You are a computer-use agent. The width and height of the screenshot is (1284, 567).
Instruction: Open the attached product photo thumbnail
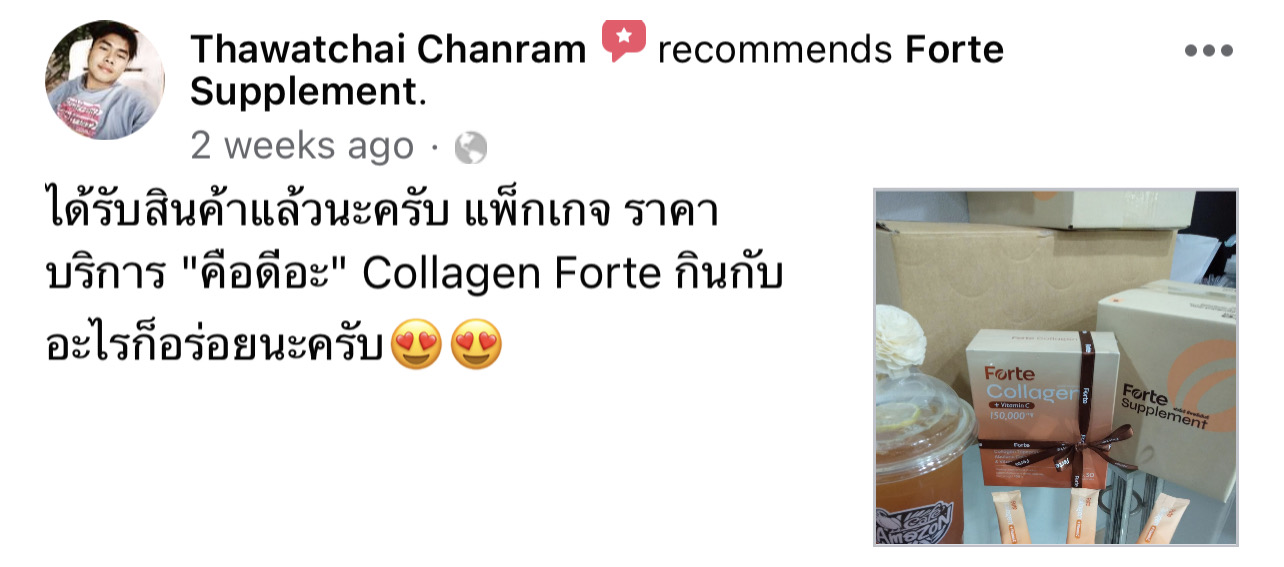tap(1056, 367)
